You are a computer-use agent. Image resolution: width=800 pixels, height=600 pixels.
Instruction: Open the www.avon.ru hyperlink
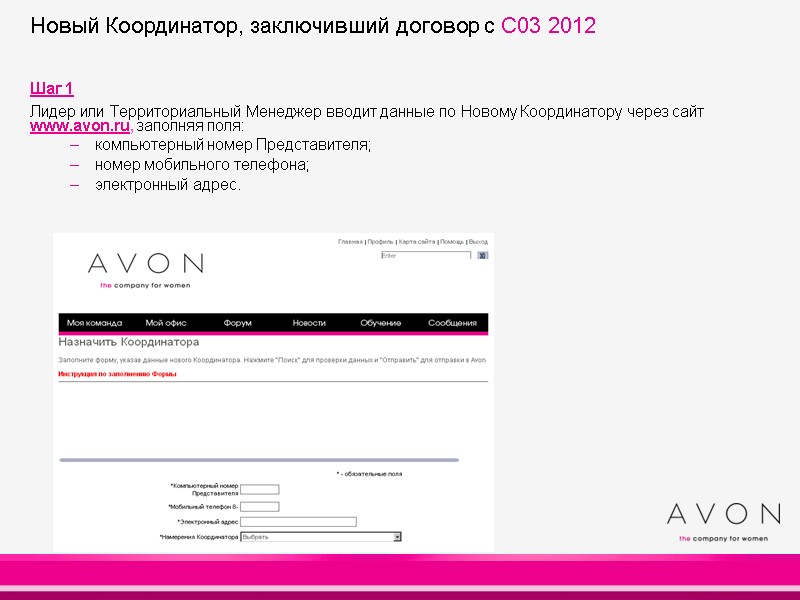click(80, 126)
